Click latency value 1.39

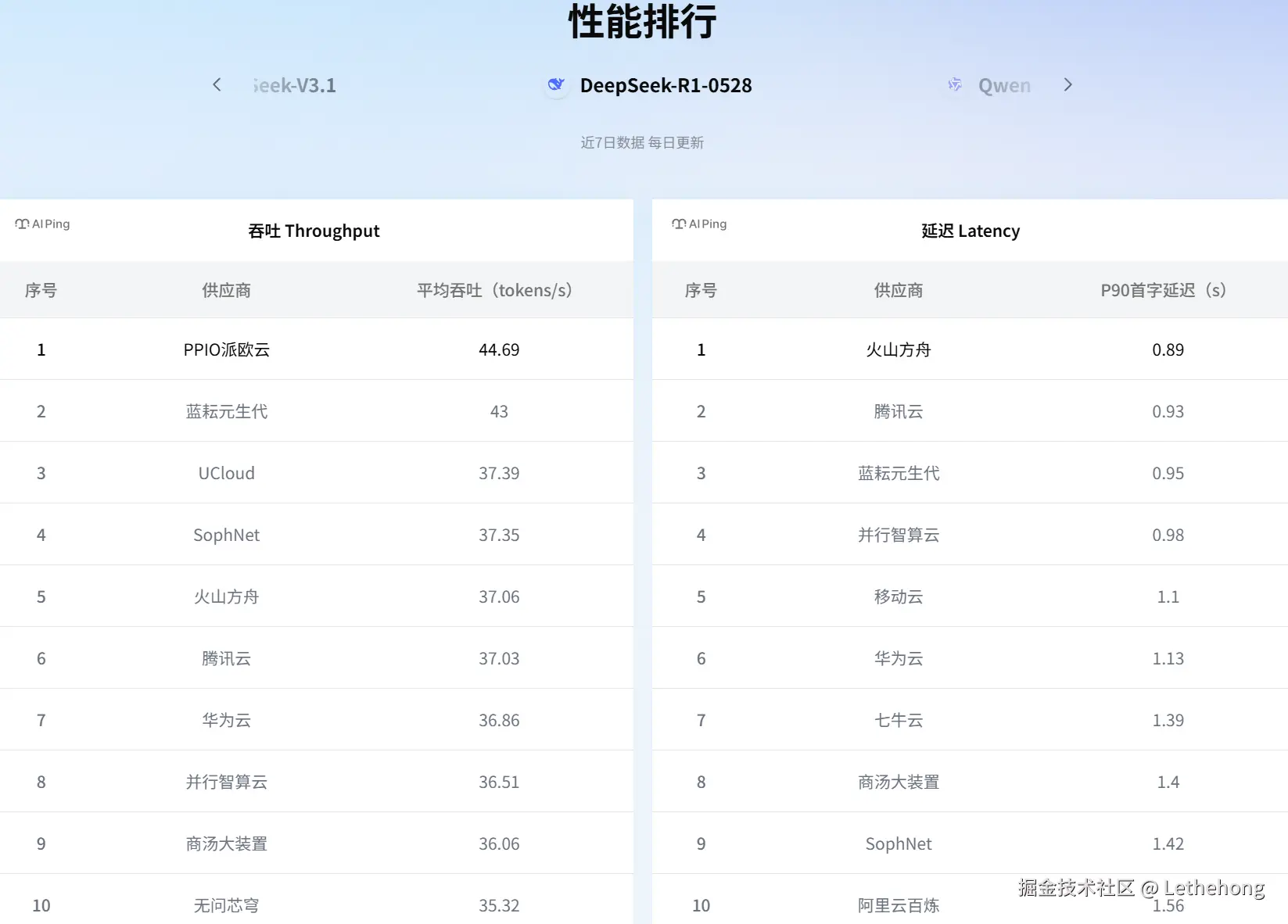1168,720
